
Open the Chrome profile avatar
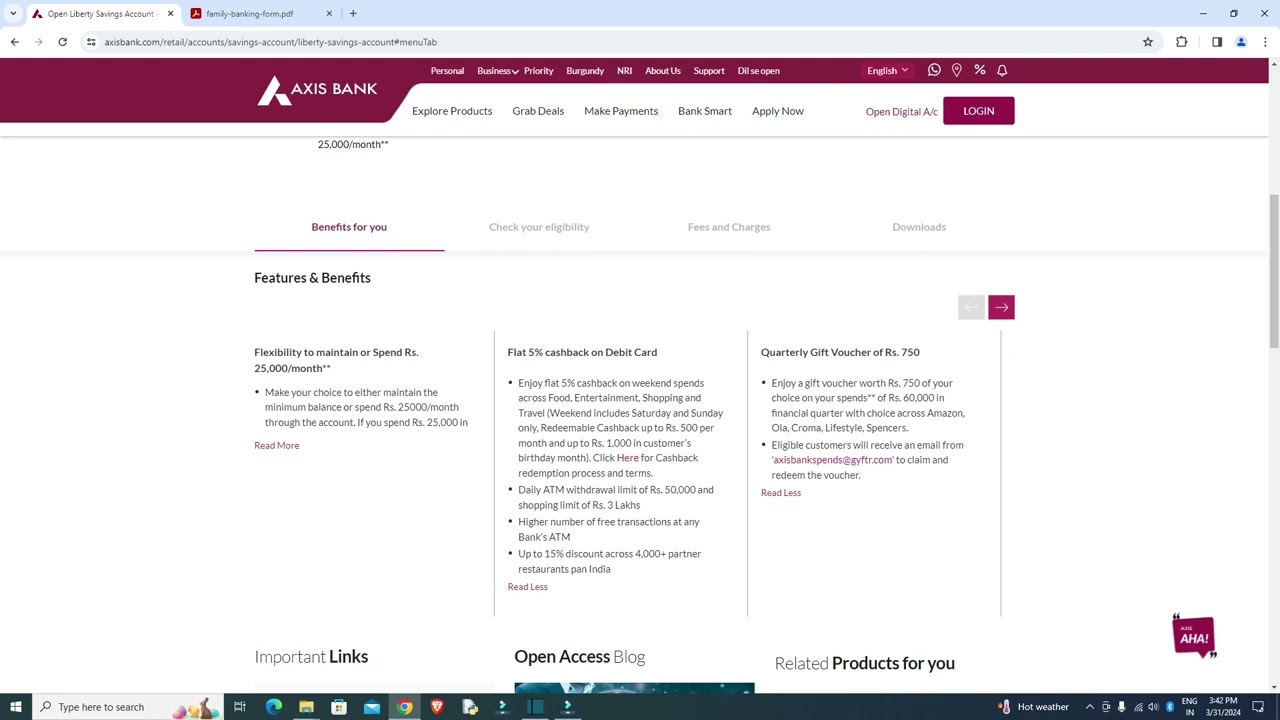point(1241,42)
